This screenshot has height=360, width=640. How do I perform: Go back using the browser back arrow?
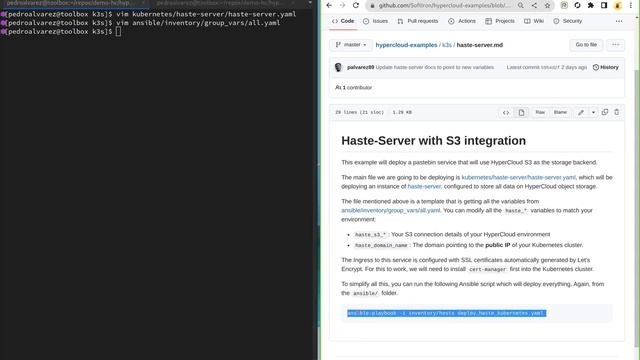(x=329, y=5)
